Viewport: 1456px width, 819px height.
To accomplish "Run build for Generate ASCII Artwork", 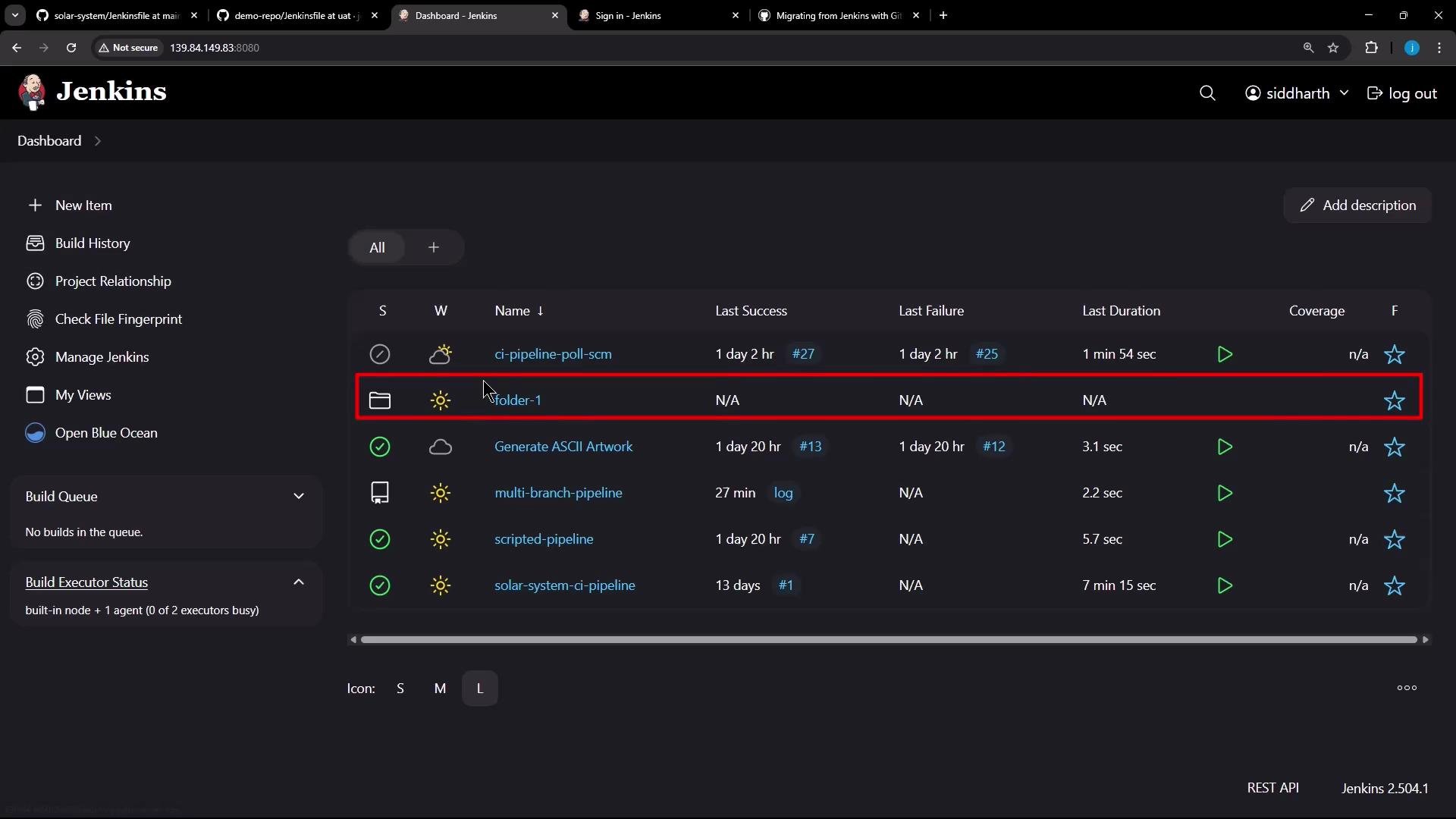I will tap(1225, 447).
